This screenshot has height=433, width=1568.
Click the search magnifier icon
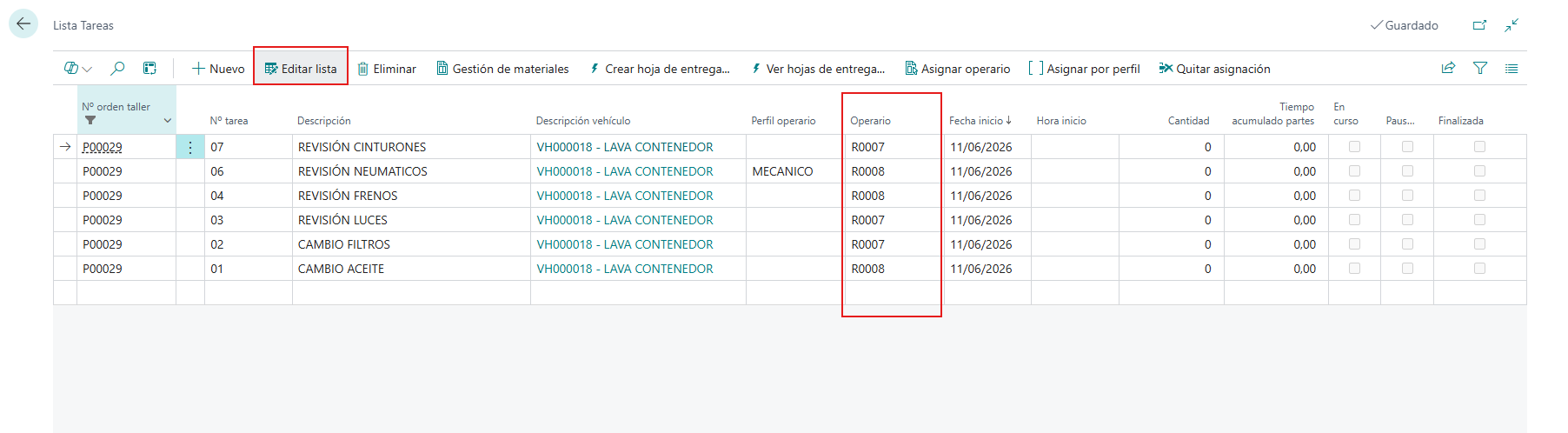pos(117,69)
